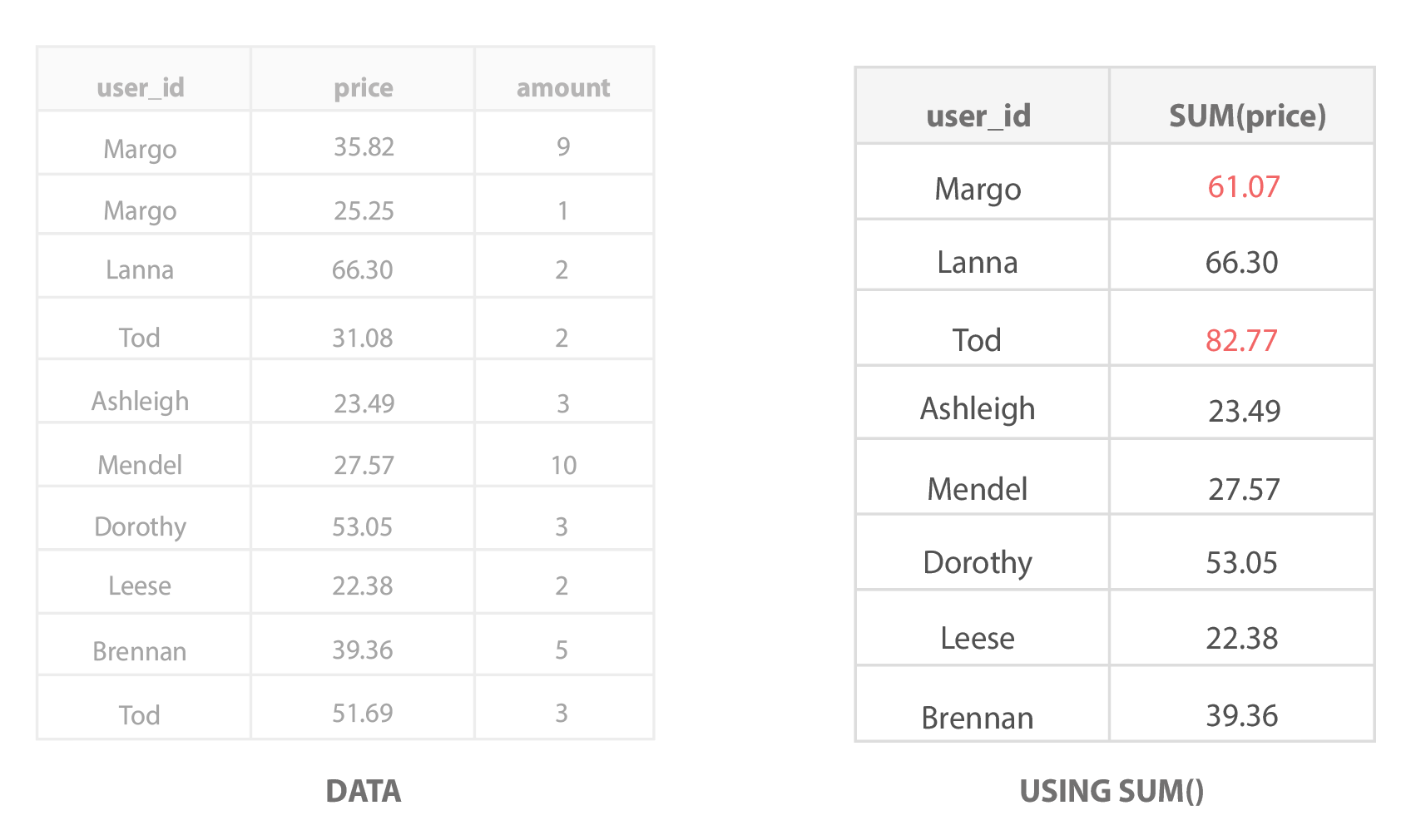Select the 35.82 price cell
This screenshot has width=1416, height=840.
(364, 147)
